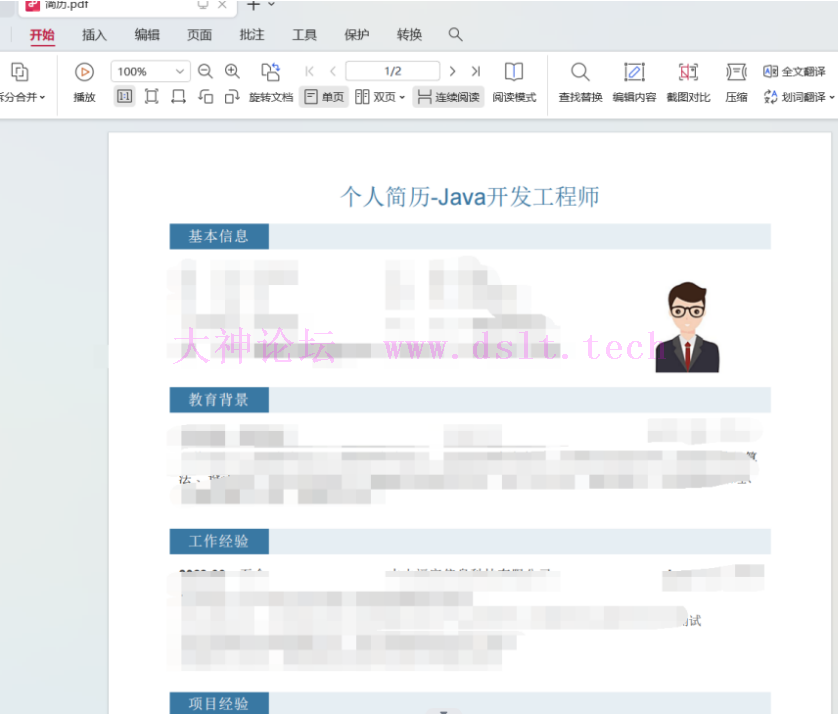Click the fit page icon
The height and width of the screenshot is (721, 838).
151,97
